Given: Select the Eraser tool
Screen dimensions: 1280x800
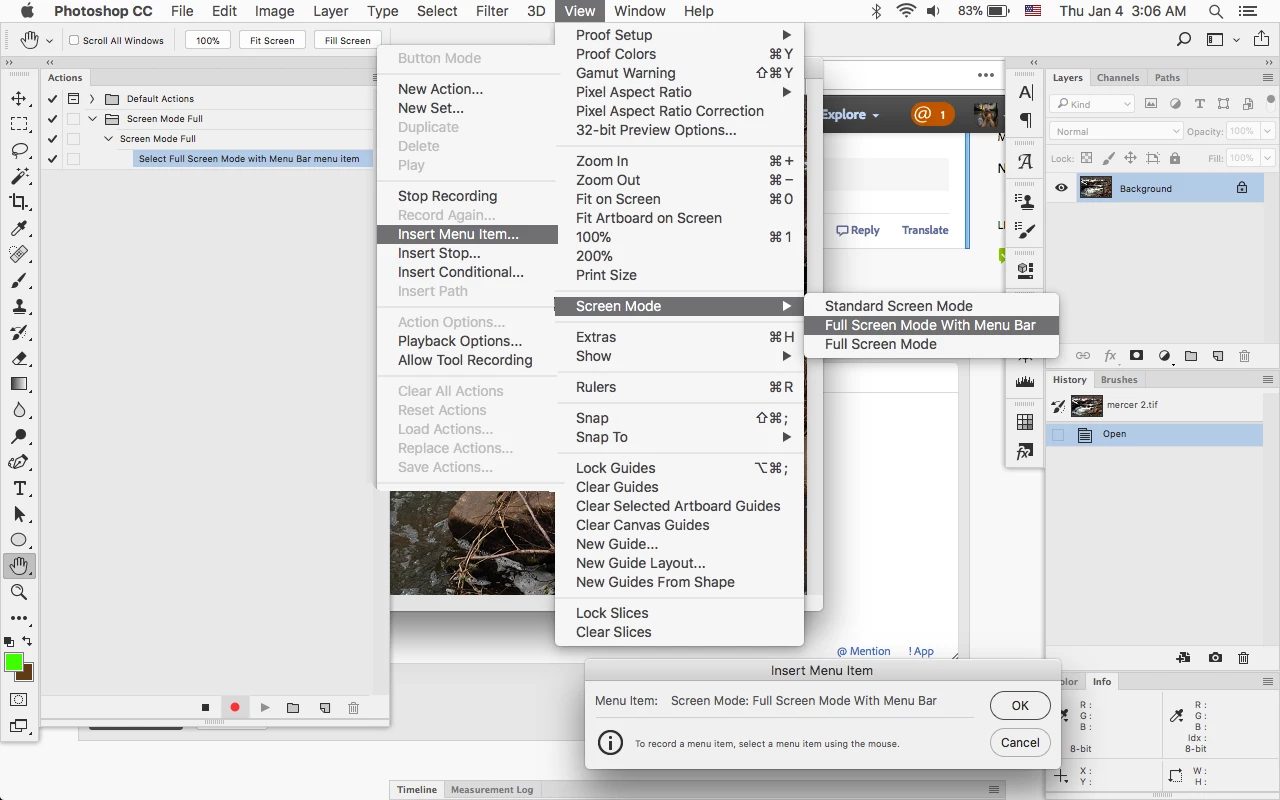Looking at the screenshot, I should (19, 358).
